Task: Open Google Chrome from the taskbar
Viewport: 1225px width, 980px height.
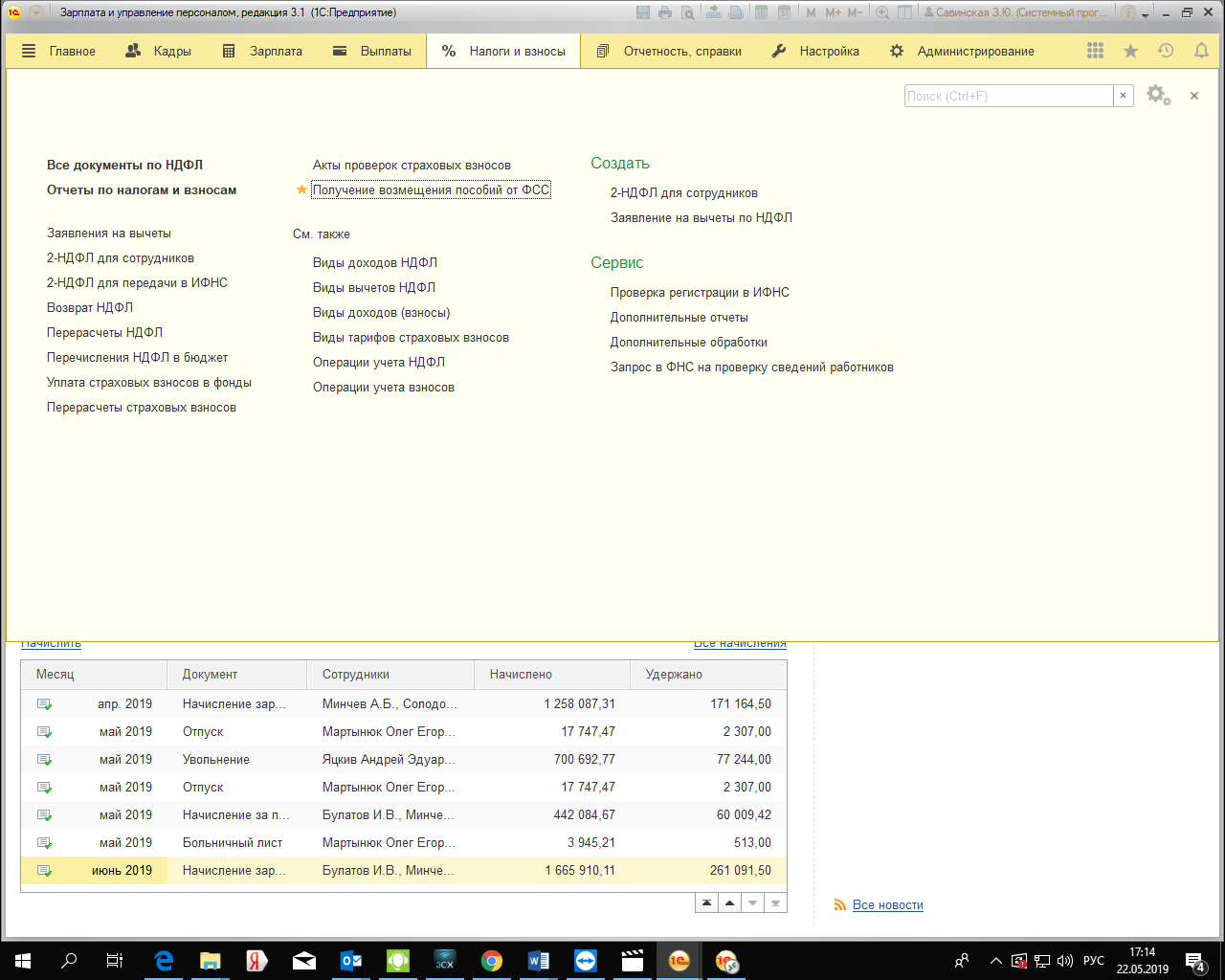Action: click(x=492, y=961)
